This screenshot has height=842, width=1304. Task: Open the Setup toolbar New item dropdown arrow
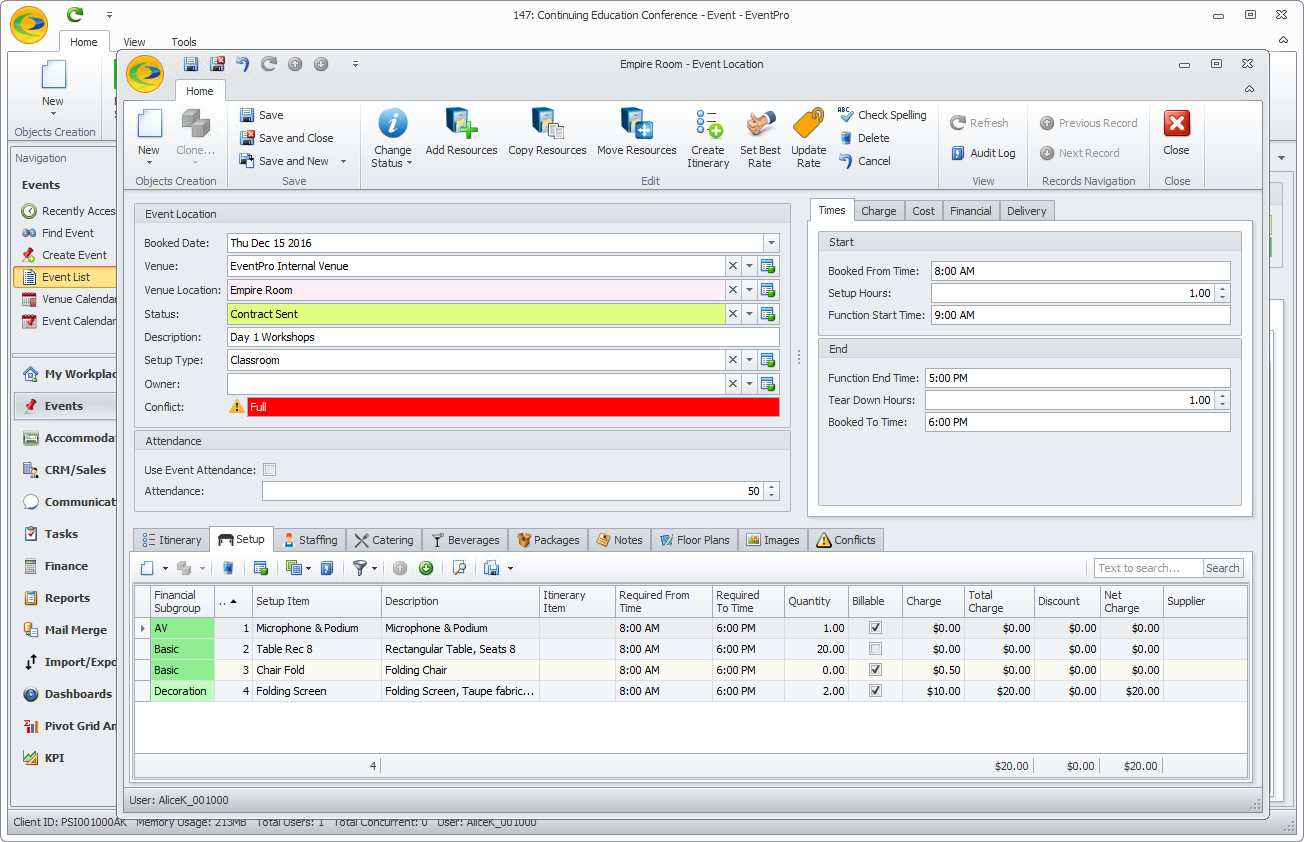[x=163, y=568]
